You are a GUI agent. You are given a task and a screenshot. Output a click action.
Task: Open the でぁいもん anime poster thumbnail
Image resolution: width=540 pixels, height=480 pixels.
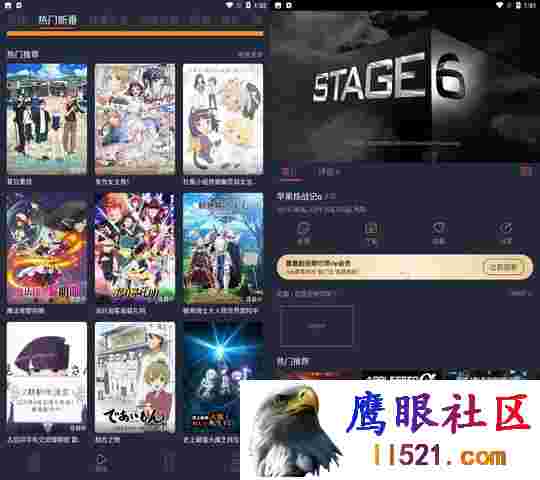click(x=135, y=377)
